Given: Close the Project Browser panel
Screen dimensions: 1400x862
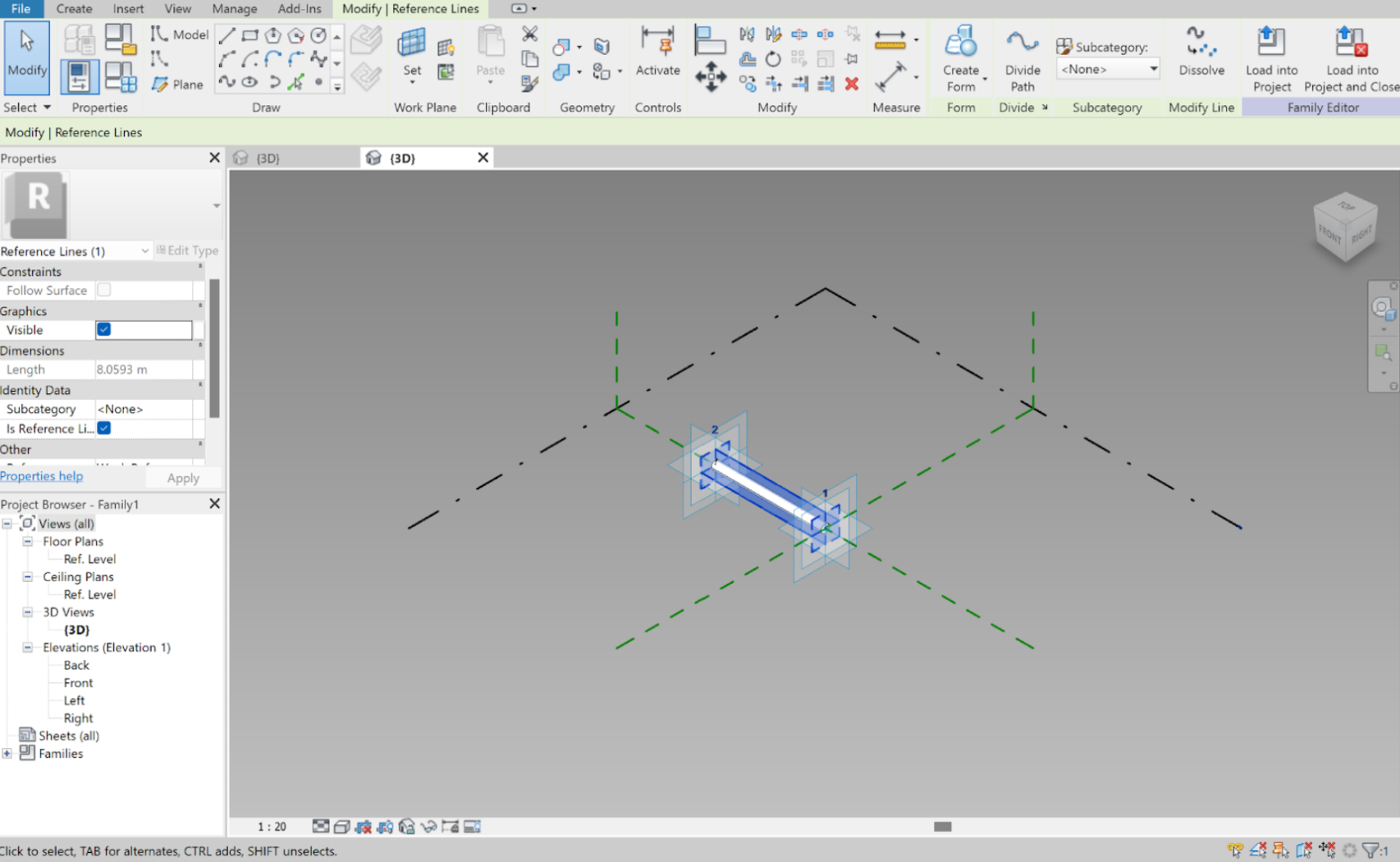Looking at the screenshot, I should point(215,504).
